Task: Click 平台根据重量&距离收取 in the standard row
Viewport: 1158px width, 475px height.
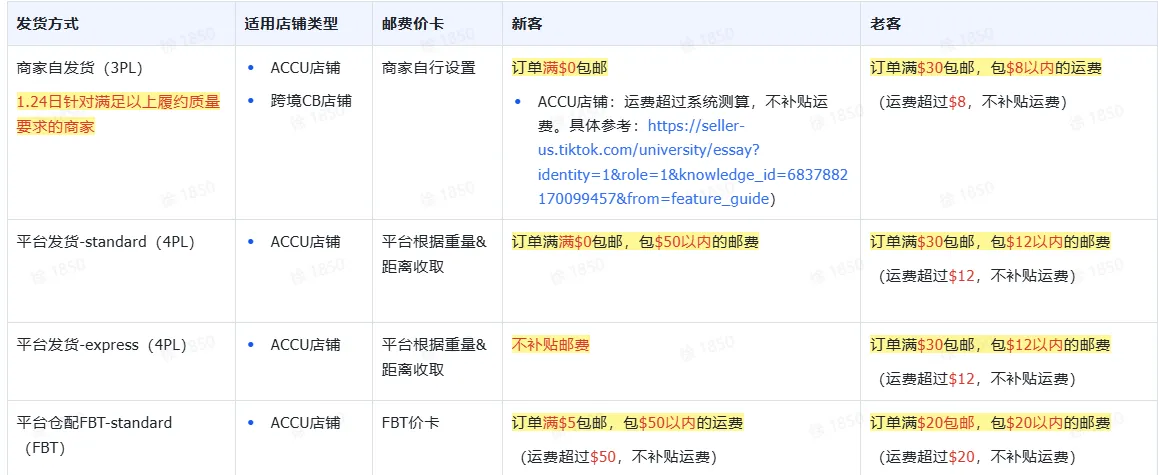Action: point(434,255)
